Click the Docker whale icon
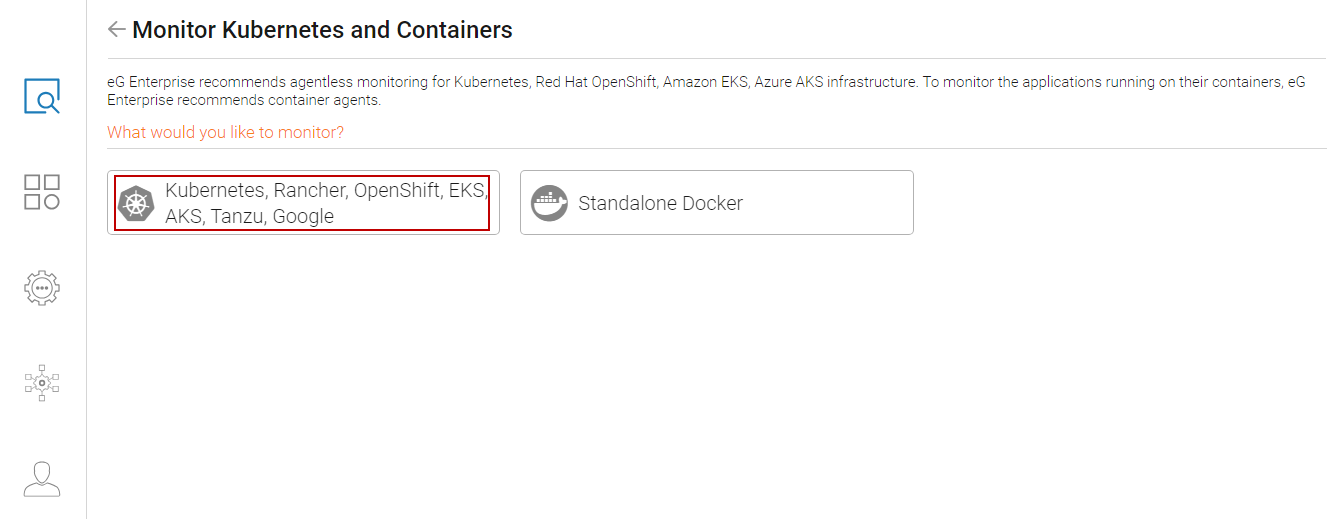Image resolution: width=1344 pixels, height=519 pixels. (x=549, y=203)
